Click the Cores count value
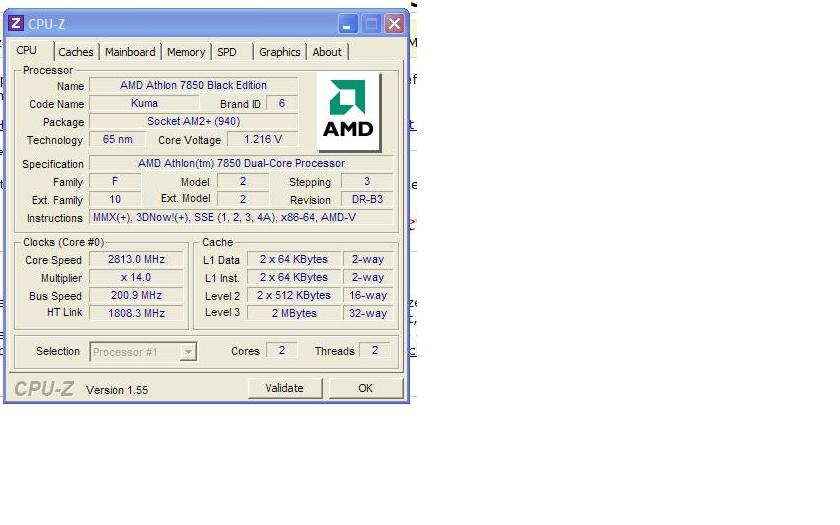The height and width of the screenshot is (525, 840). [x=282, y=350]
